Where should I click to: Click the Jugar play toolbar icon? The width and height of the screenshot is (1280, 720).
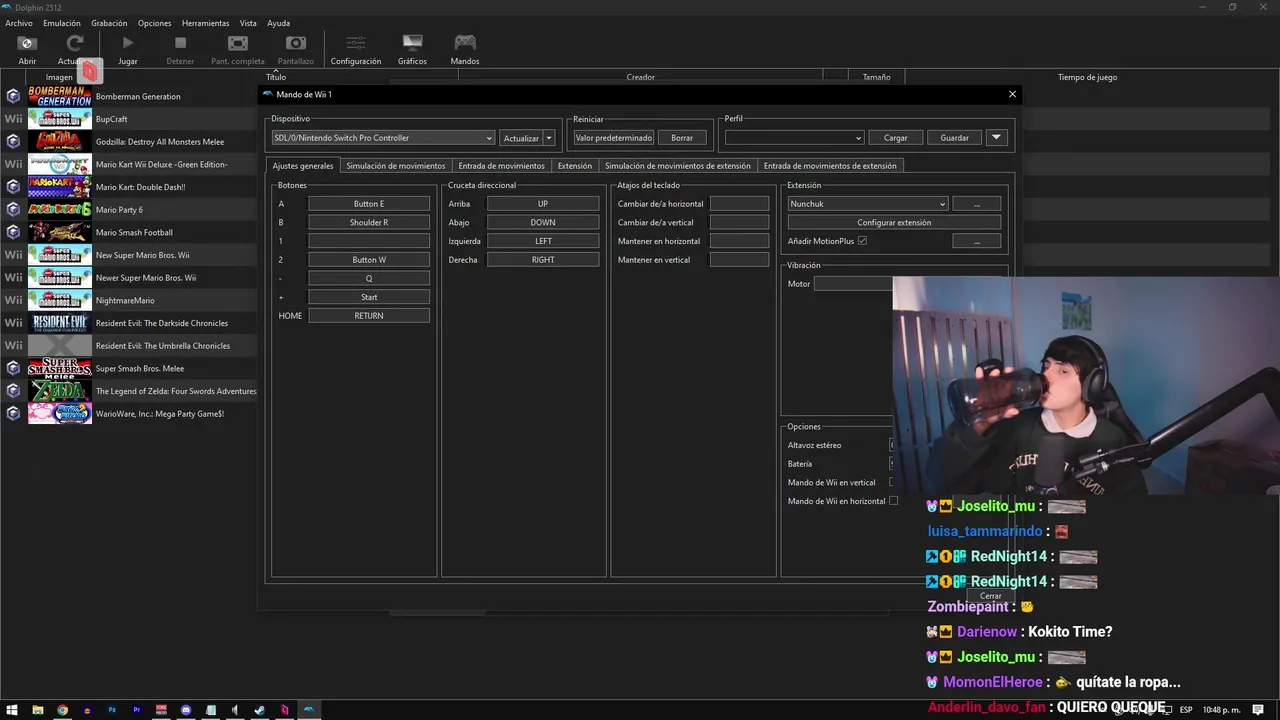[127, 43]
